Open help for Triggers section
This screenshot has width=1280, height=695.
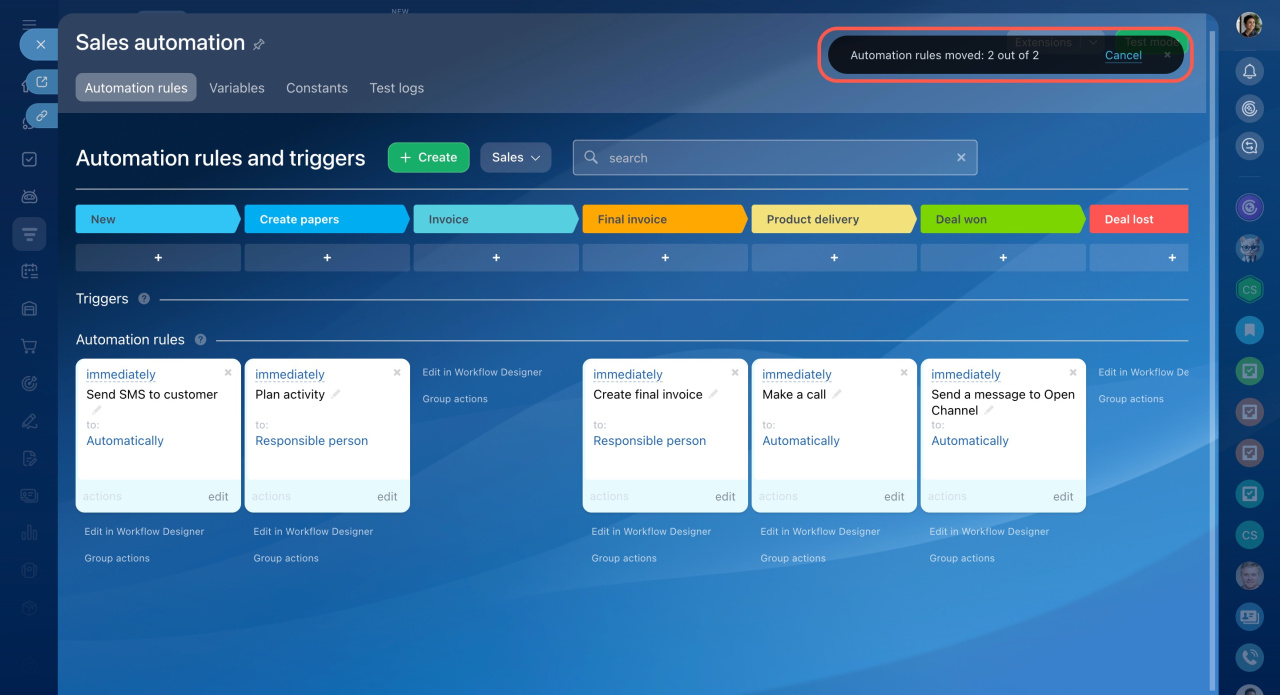point(144,299)
